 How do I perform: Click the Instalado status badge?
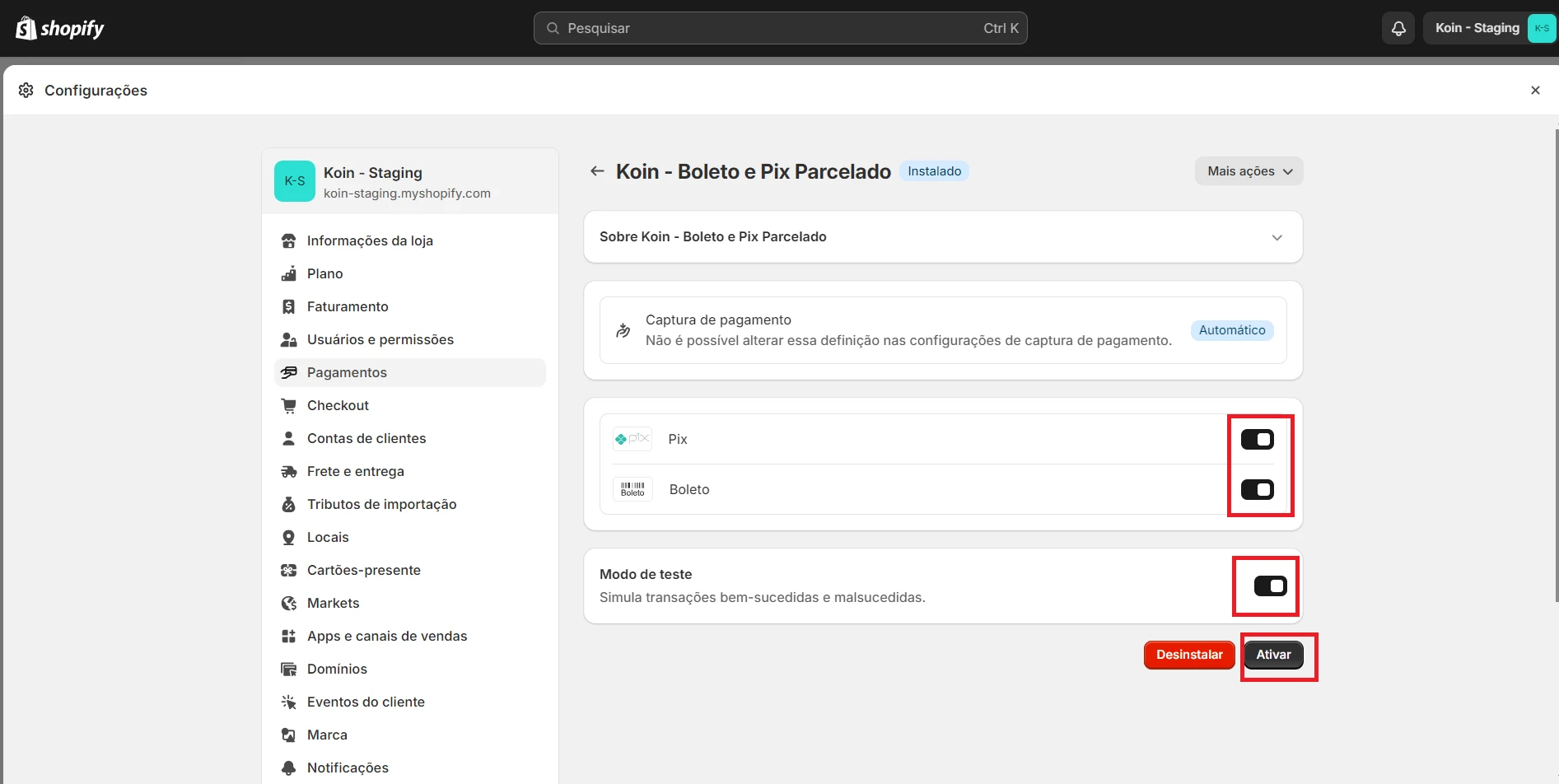[934, 171]
